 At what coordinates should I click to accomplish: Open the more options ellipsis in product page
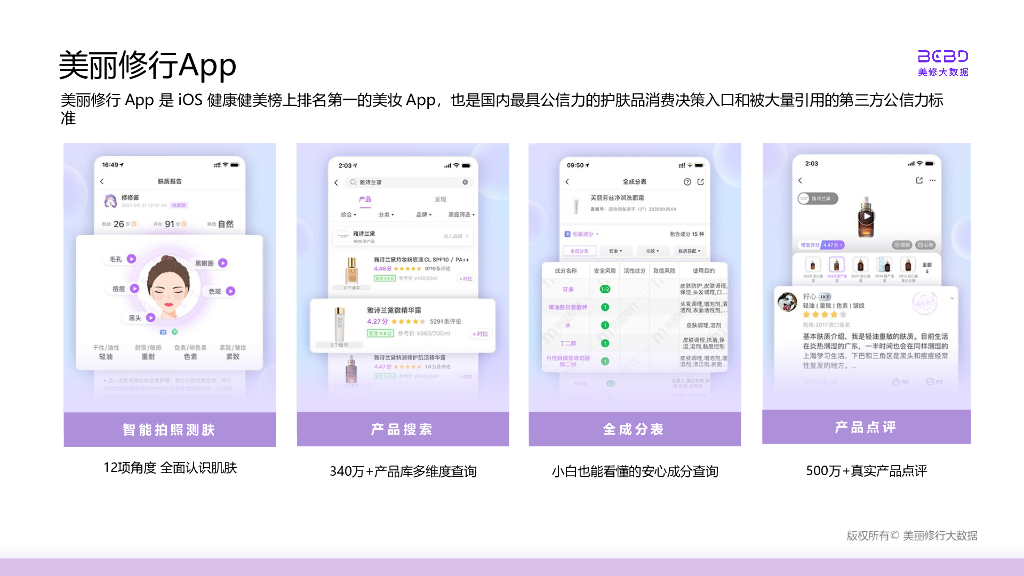click(x=932, y=180)
